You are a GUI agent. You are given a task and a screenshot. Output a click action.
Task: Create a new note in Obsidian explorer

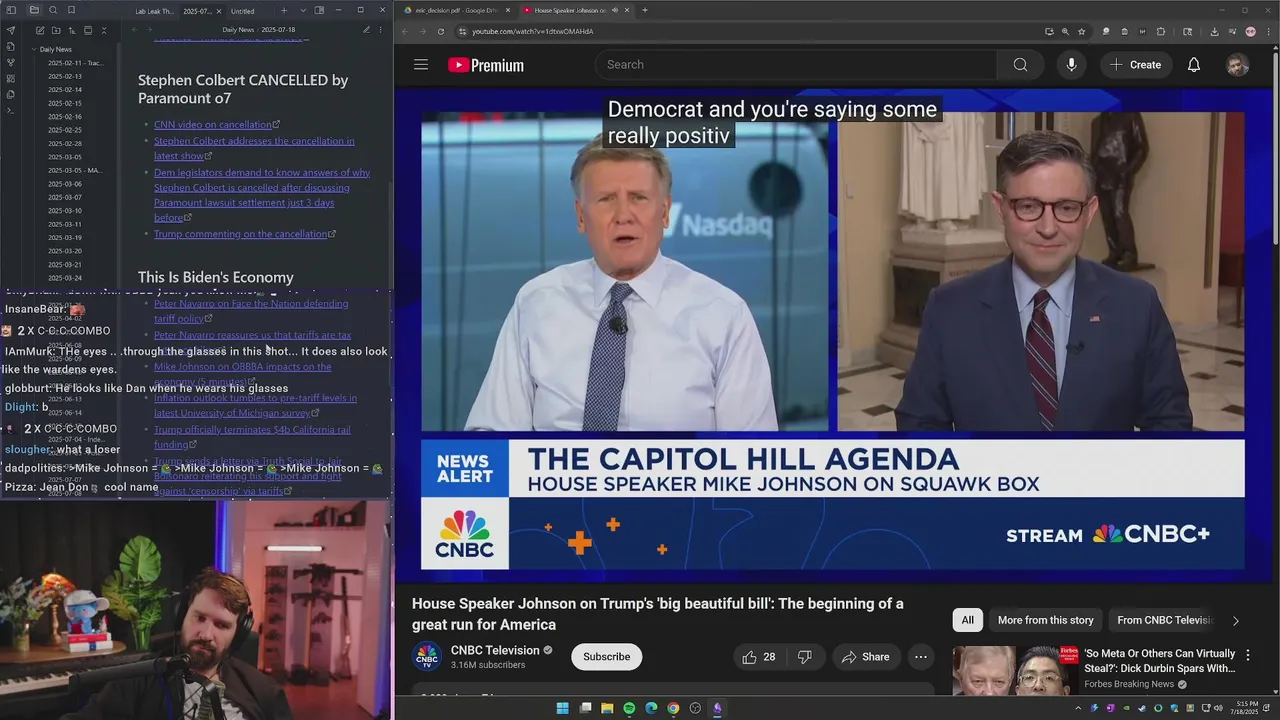[x=40, y=31]
